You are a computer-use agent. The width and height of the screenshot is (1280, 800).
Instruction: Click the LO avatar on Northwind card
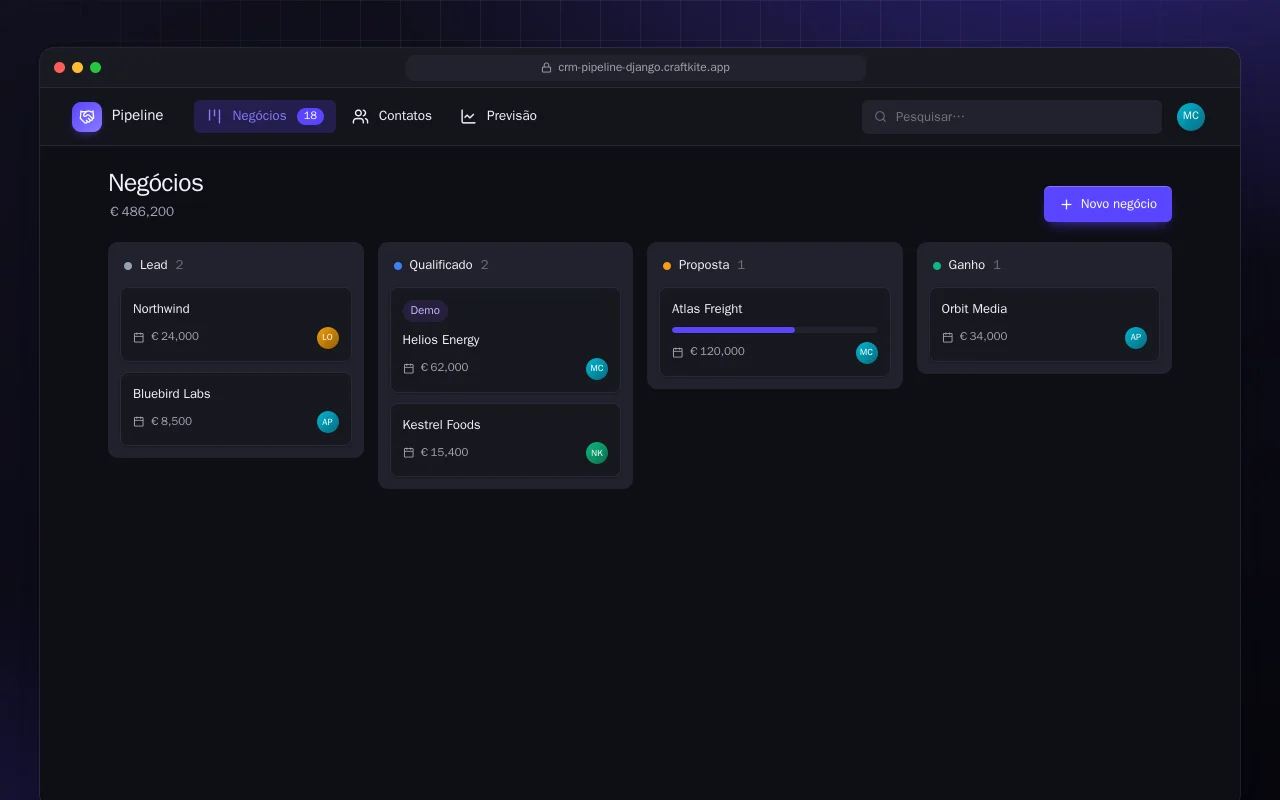(x=328, y=337)
